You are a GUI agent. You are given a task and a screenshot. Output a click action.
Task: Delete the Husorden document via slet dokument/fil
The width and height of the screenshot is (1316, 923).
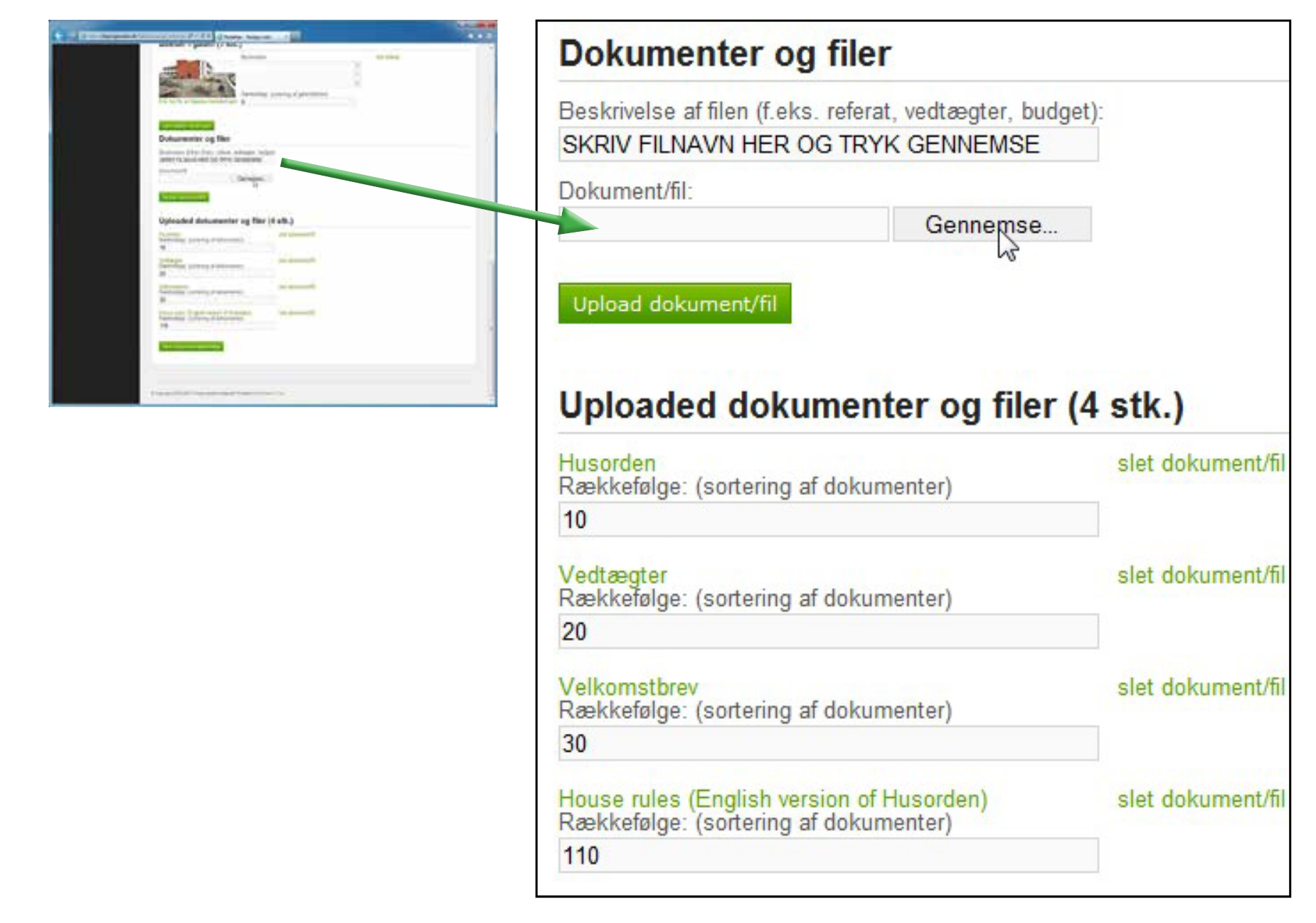coord(1201,464)
